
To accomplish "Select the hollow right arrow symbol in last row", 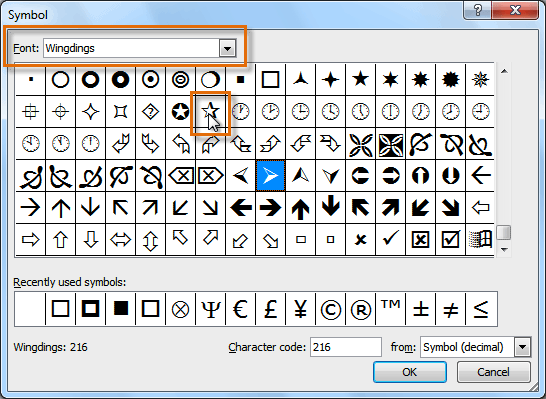I will tap(31, 239).
